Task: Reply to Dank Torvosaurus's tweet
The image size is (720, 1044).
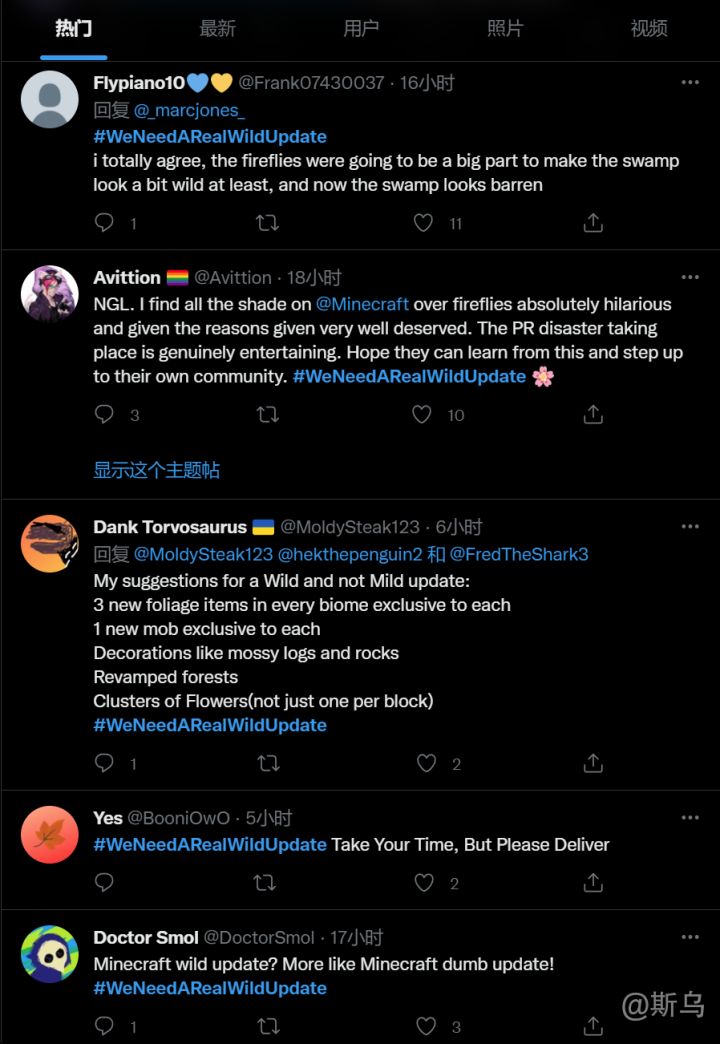Action: click(x=105, y=764)
